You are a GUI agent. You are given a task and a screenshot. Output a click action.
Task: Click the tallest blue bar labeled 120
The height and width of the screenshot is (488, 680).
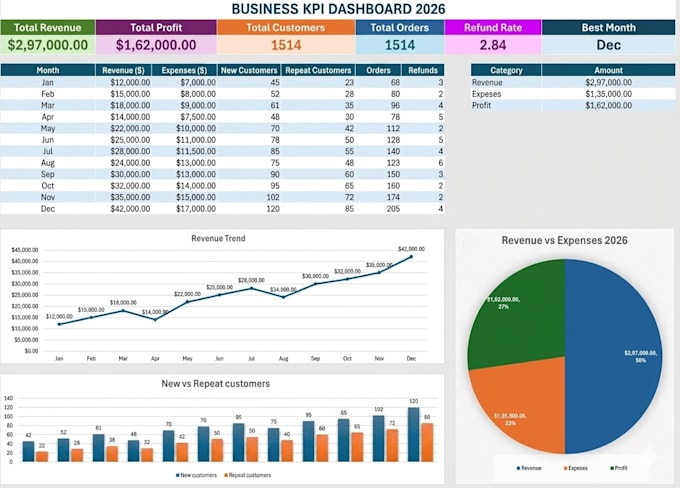(413, 434)
